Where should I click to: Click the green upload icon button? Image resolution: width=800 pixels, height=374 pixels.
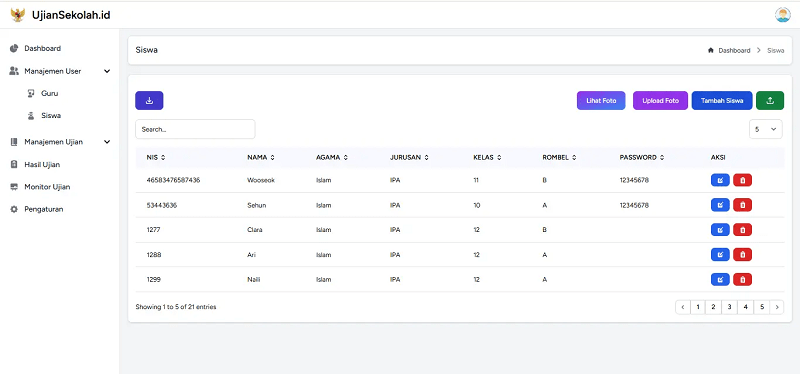point(770,101)
